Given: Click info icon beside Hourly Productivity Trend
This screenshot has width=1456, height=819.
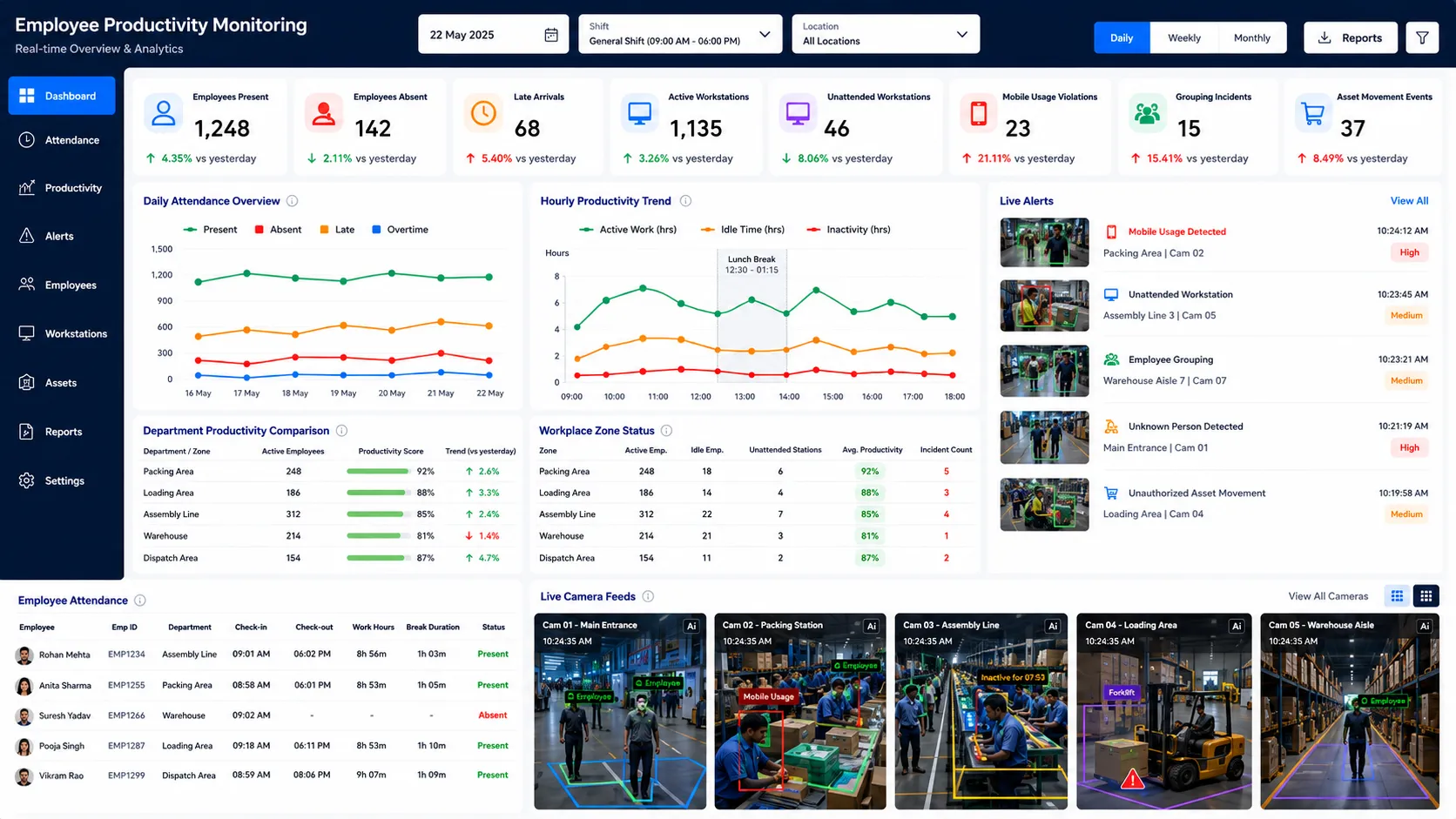Looking at the screenshot, I should tap(685, 201).
